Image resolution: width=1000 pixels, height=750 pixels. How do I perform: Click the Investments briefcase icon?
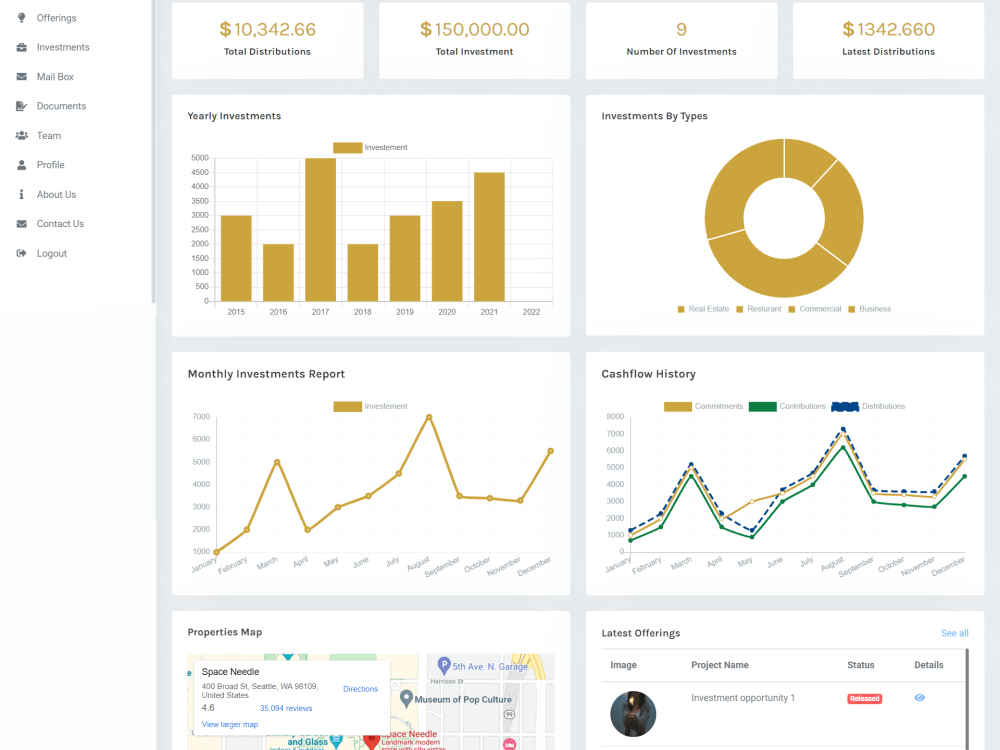[x=22, y=47]
